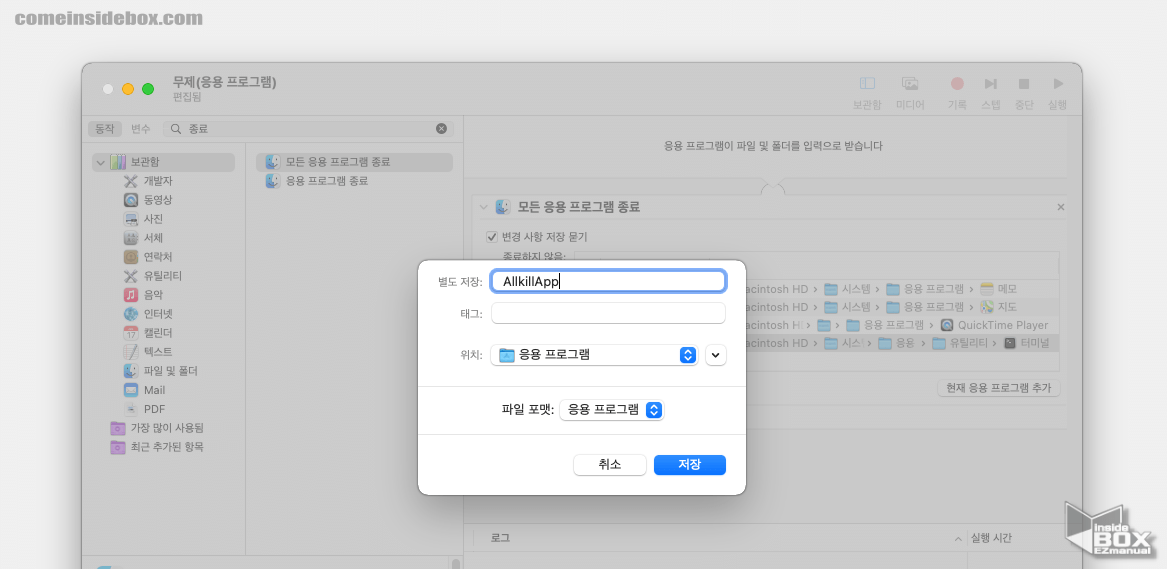Click the 보관함 toolbar icon
This screenshot has width=1167, height=569.
pyautogui.click(x=867, y=83)
